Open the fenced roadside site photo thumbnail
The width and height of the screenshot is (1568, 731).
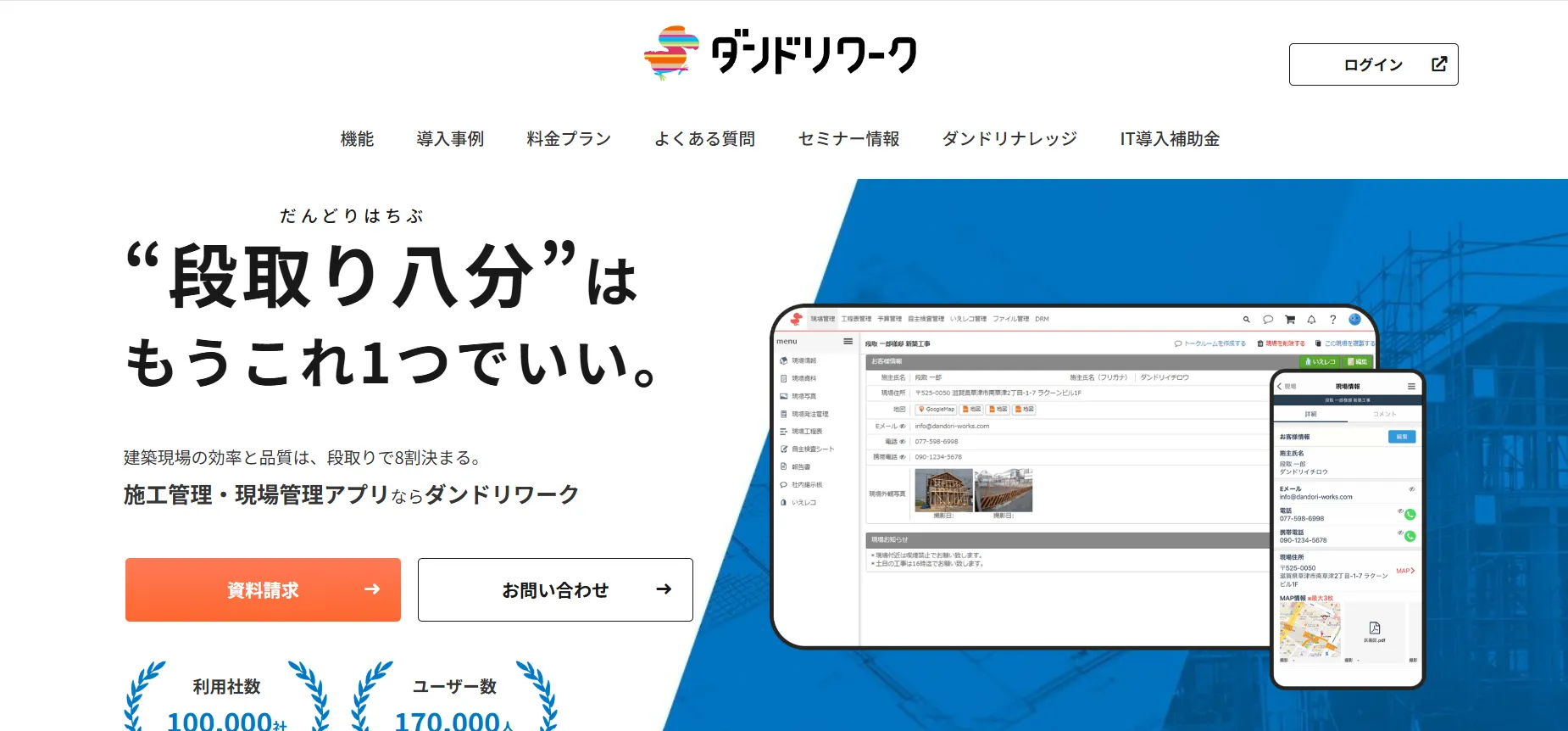point(1004,491)
